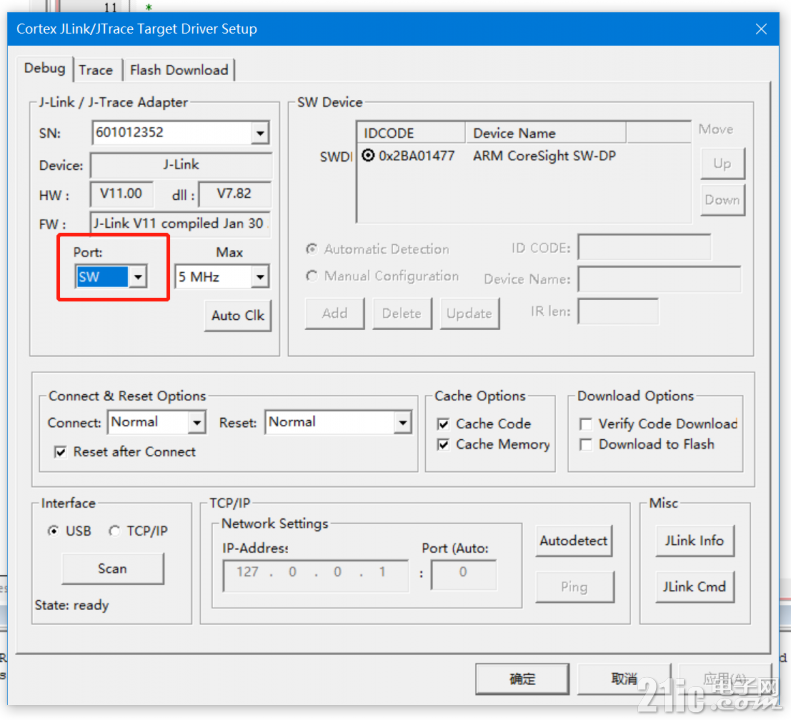The image size is (791, 720).
Task: Select the 0x2BA01477 IDCODE radio entry
Action: click(x=368, y=155)
